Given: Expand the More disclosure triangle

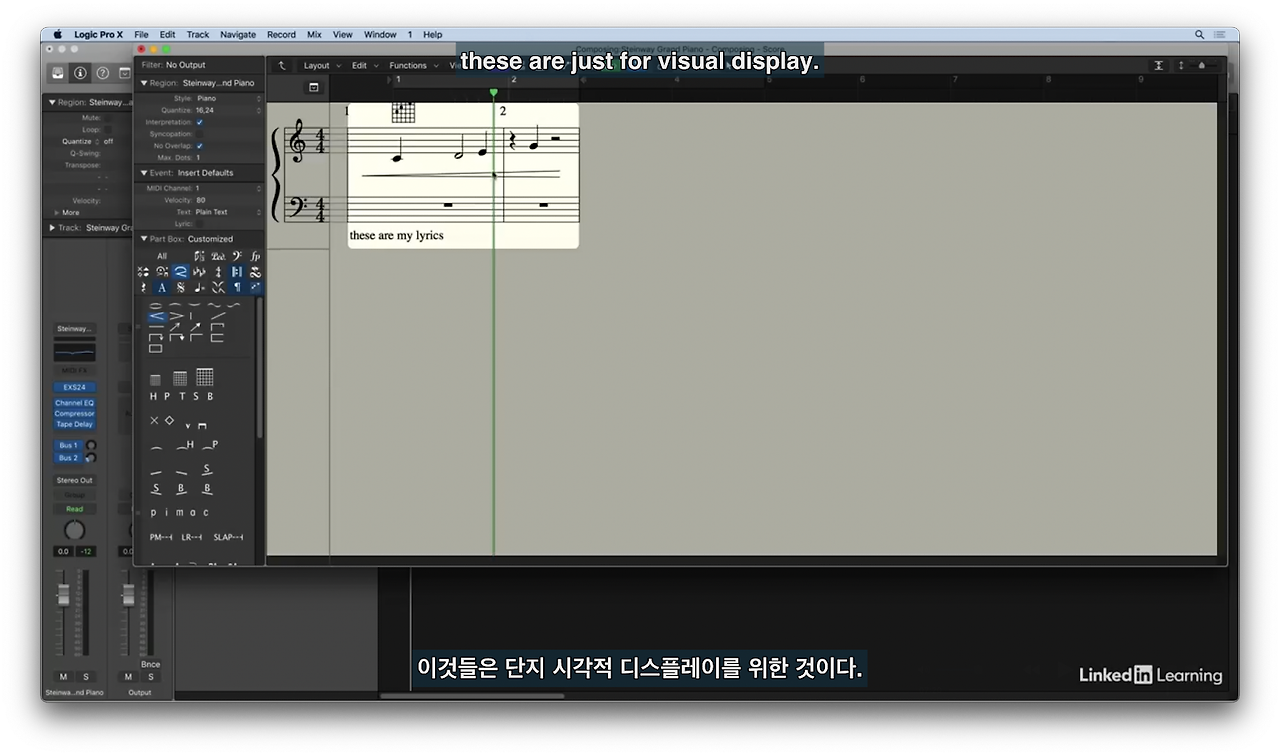Looking at the screenshot, I should 57,213.
